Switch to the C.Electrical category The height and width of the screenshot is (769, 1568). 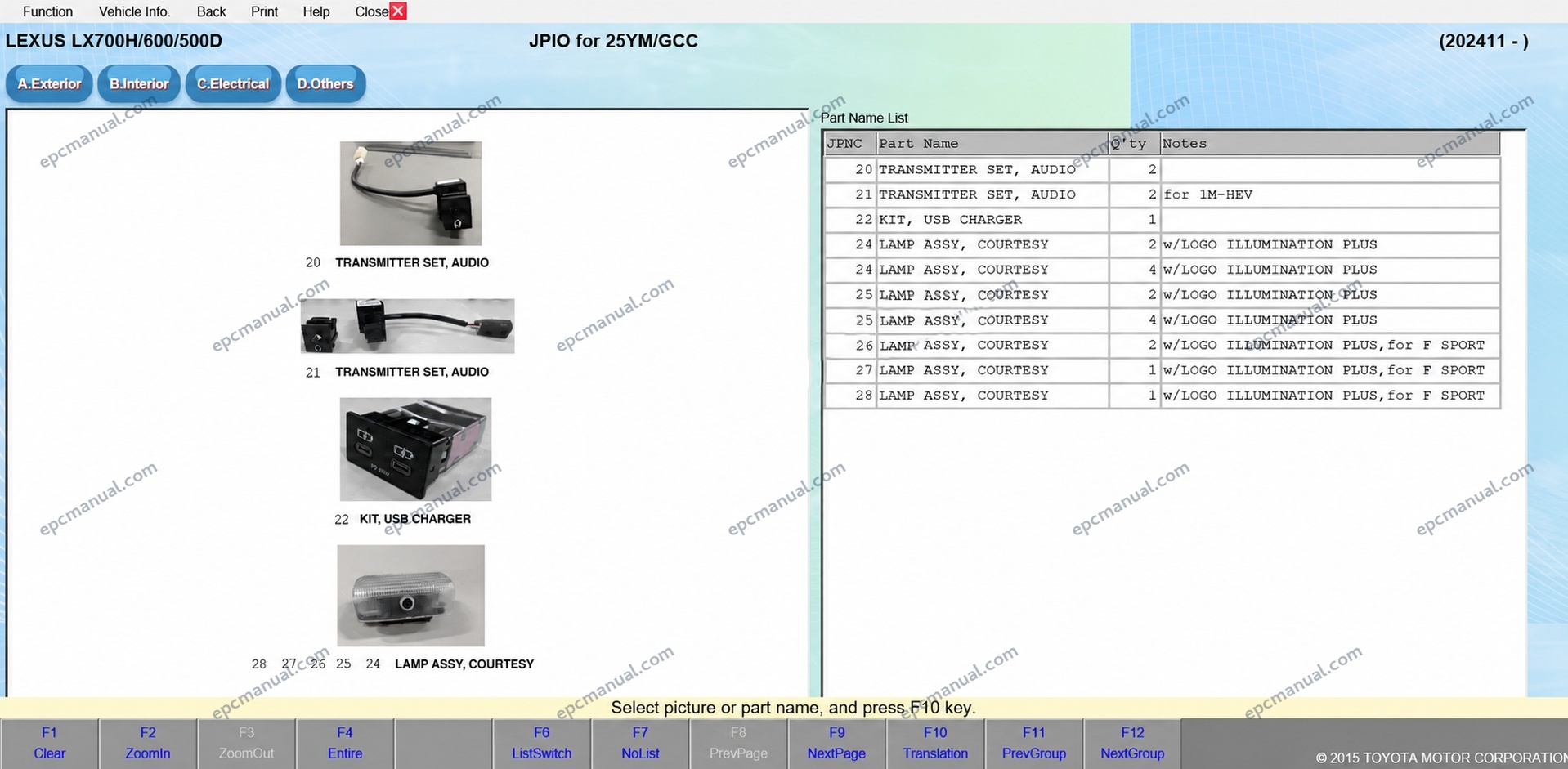(233, 83)
